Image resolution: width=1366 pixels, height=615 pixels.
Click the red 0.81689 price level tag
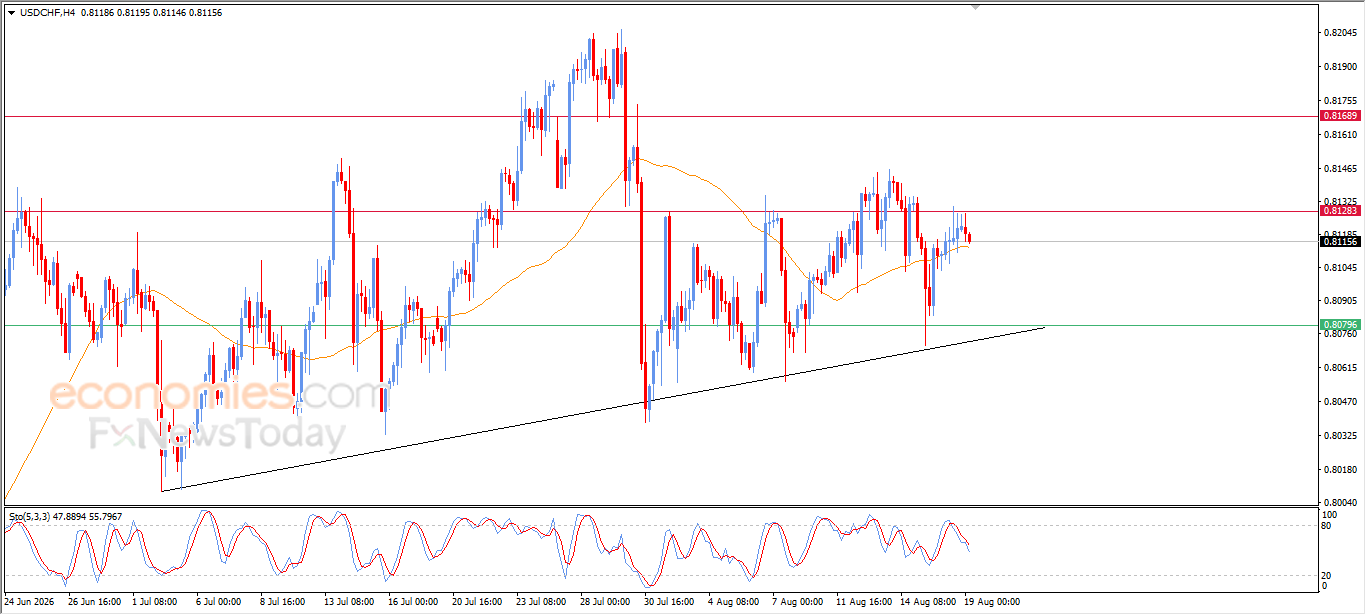(x=1340, y=116)
